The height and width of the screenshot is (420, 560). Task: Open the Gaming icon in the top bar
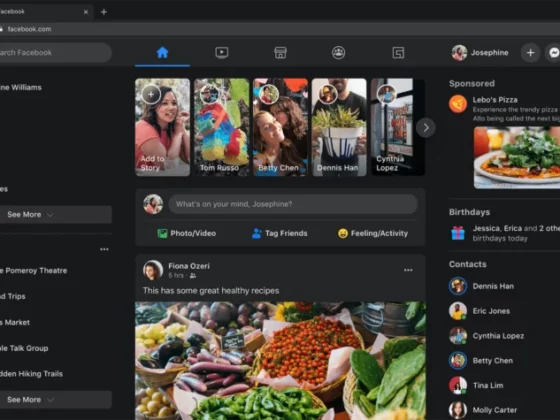pos(398,53)
